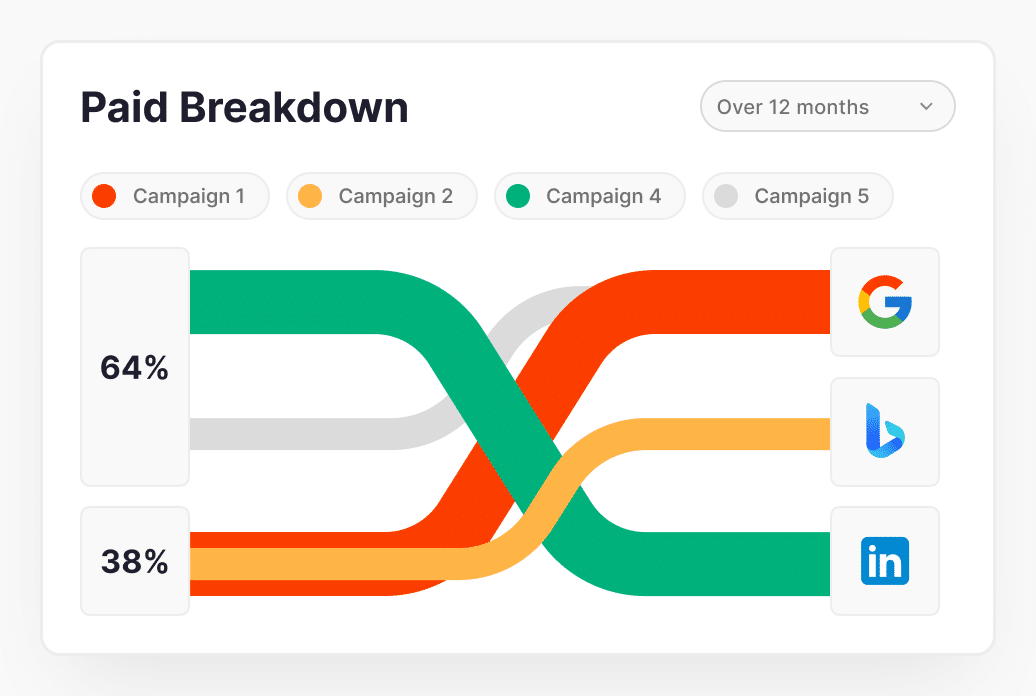Toggle the Campaign 5 legend chip
This screenshot has height=696, width=1036.
(797, 196)
